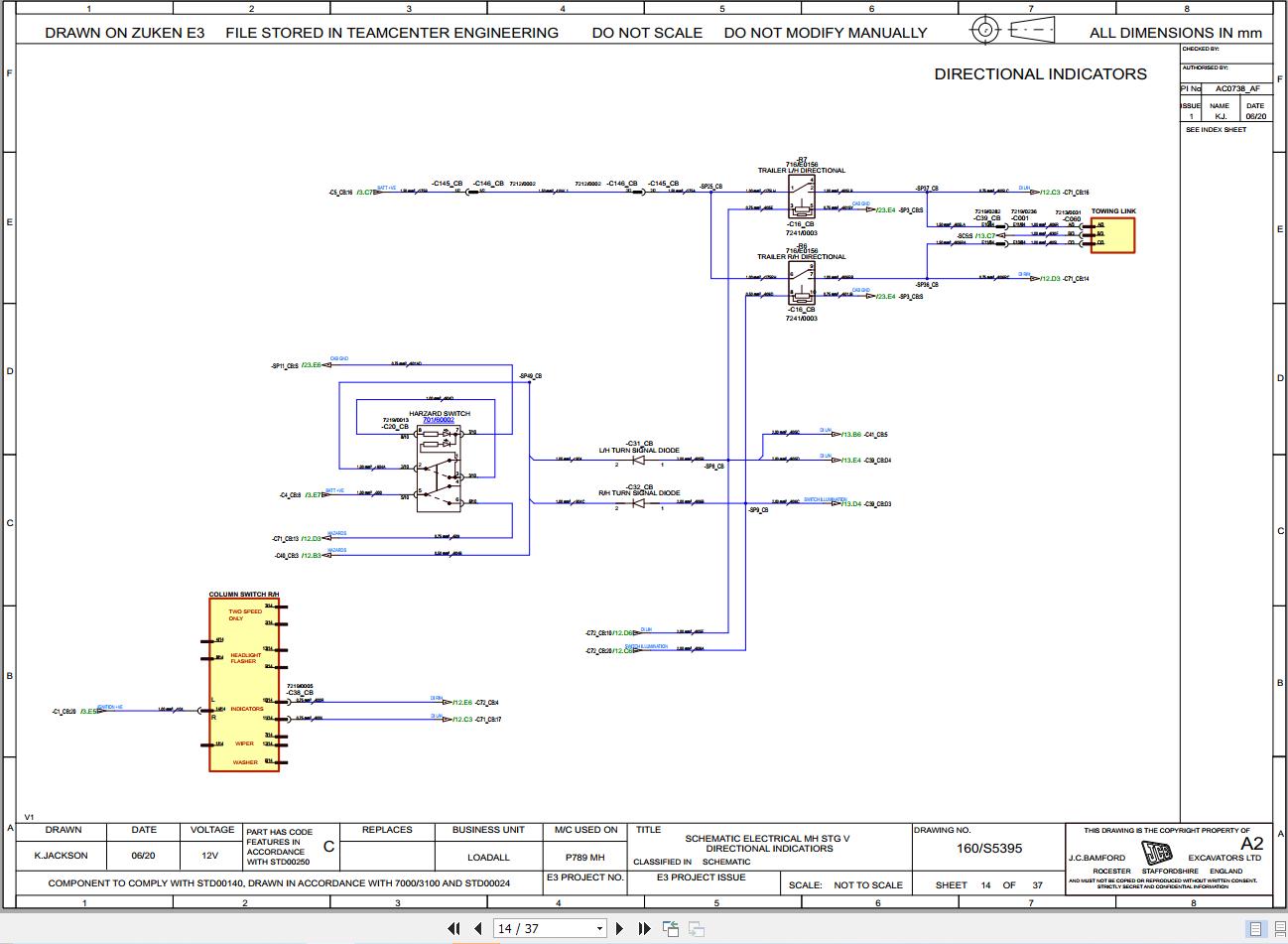Screen dimensions: 1288x944
Task: Click the /12.B3 reference near -C48_CB:3
Action: point(311,556)
